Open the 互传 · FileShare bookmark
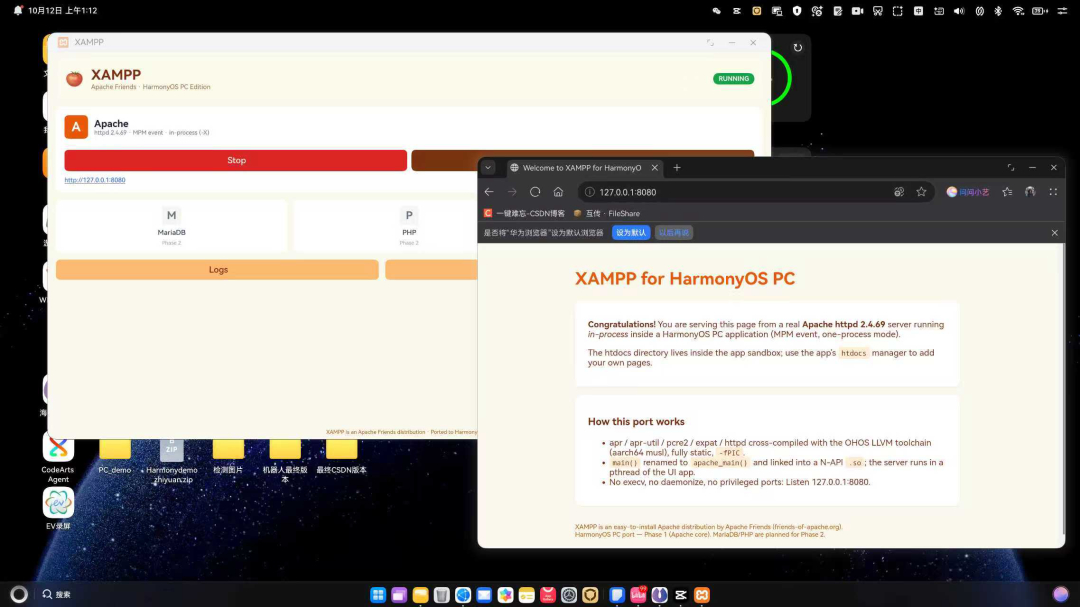 (x=607, y=214)
